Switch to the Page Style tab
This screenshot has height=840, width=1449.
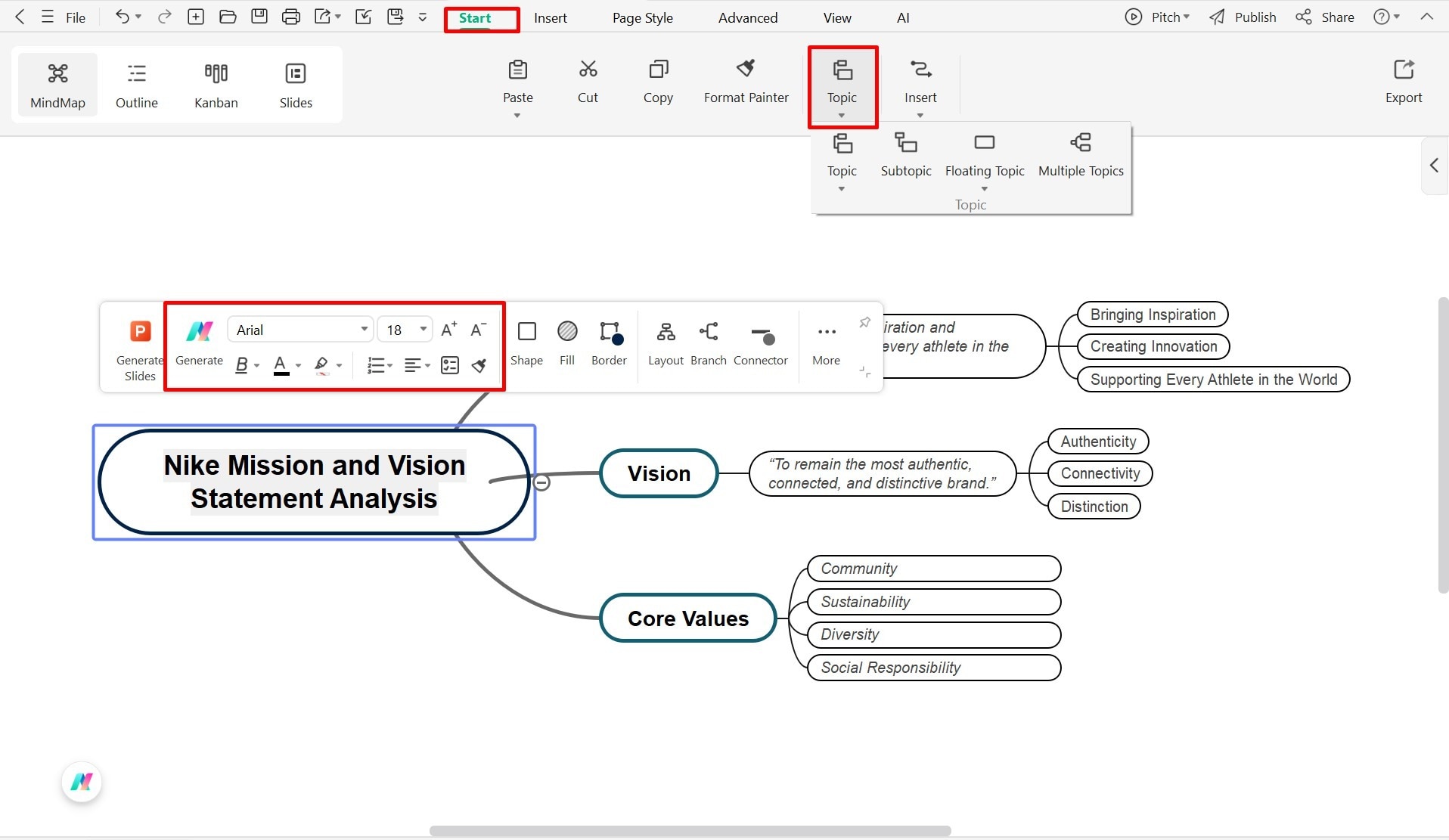click(643, 18)
